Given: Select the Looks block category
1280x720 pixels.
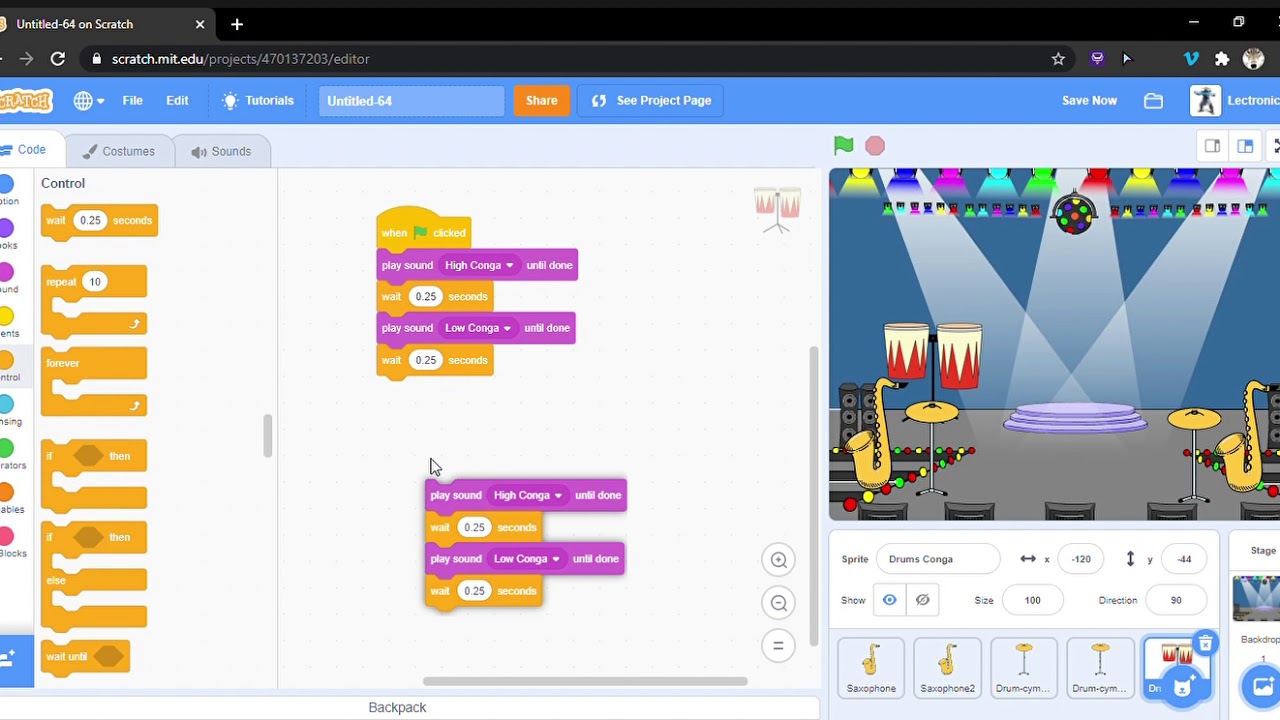Looking at the screenshot, I should tap(7, 234).
